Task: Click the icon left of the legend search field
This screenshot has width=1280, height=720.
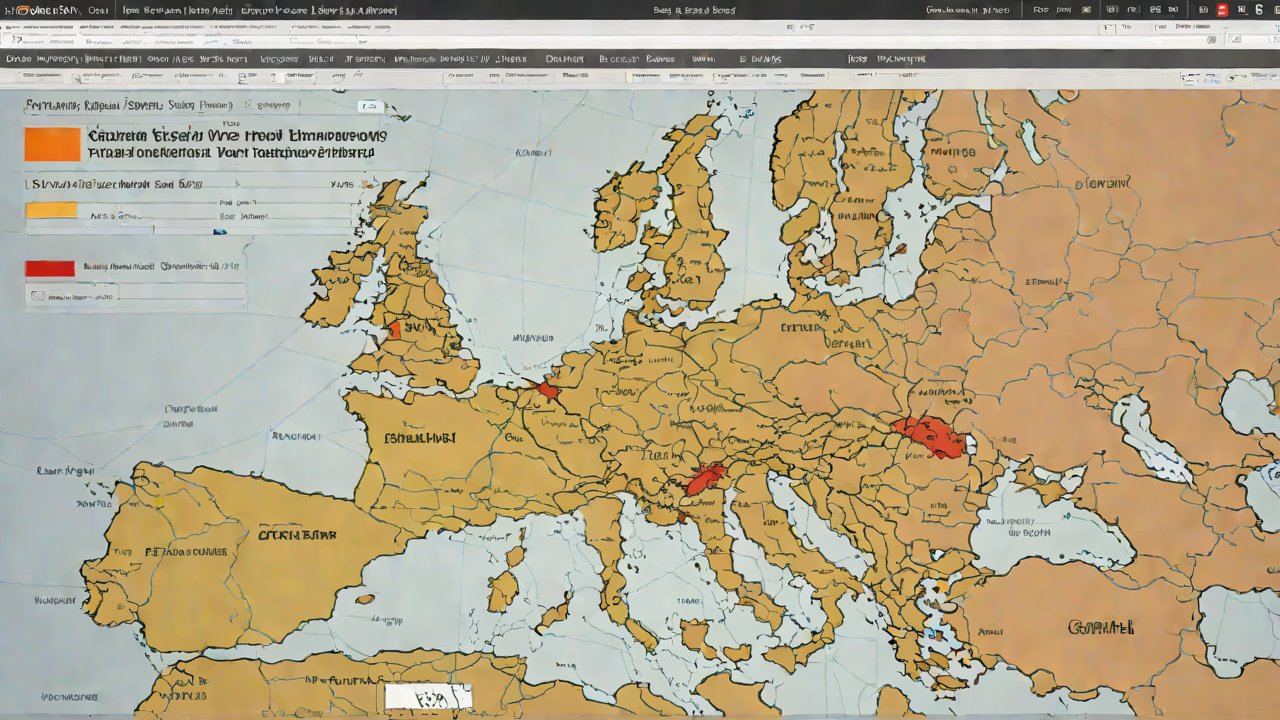Action: coord(38,295)
